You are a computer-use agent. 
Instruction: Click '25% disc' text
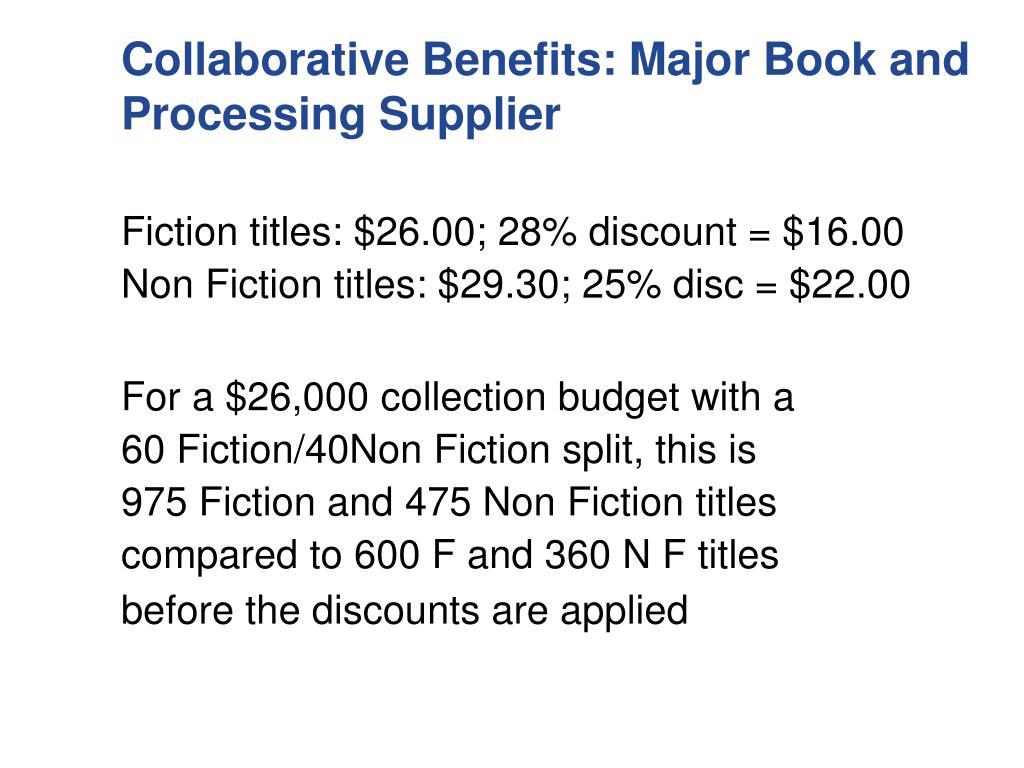[662, 285]
